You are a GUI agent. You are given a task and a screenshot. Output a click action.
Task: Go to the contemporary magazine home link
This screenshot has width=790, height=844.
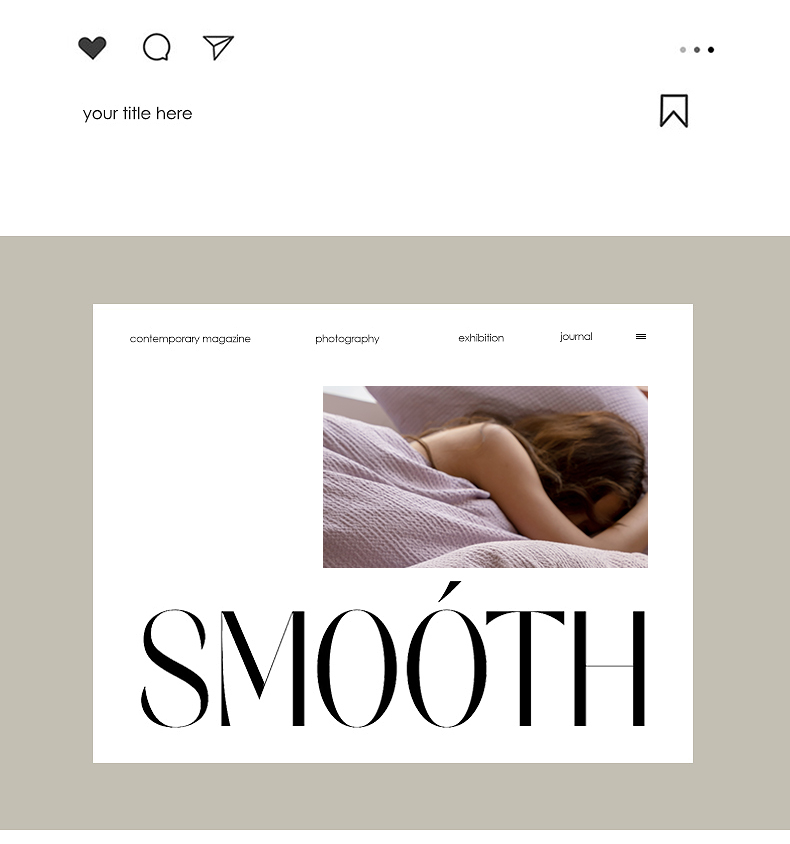pyautogui.click(x=190, y=339)
